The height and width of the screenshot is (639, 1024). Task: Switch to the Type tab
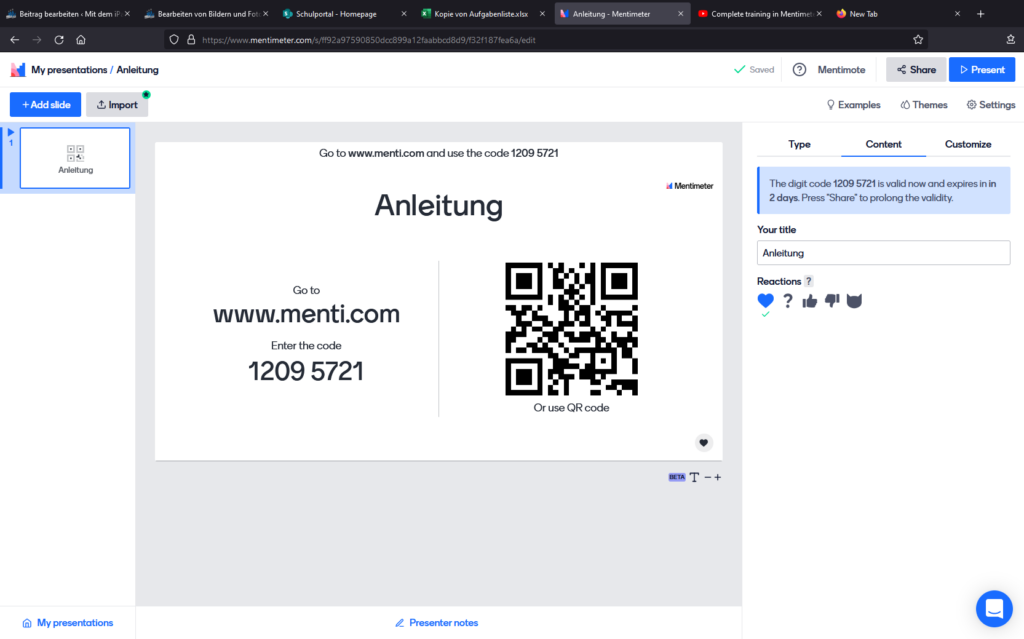coord(800,144)
